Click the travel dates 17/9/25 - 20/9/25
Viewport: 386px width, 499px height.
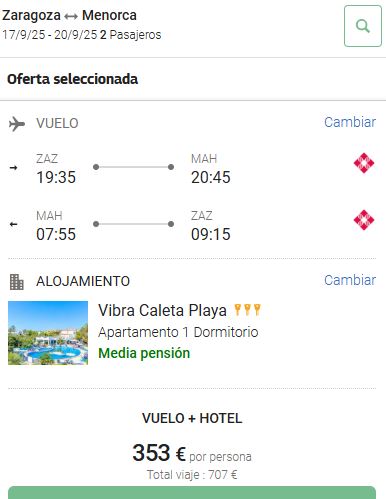(50, 35)
